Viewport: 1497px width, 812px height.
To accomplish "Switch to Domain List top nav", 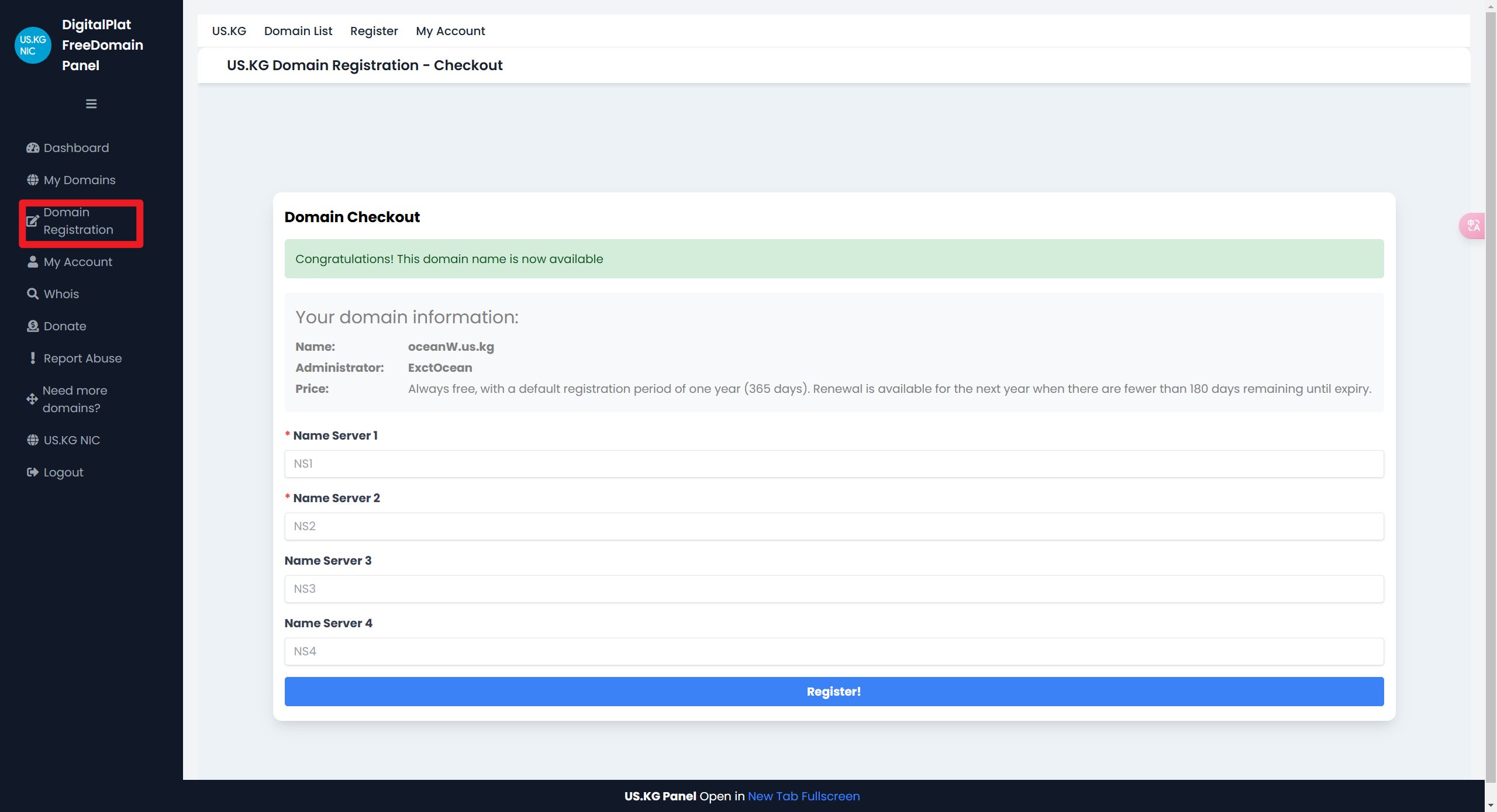I will (298, 31).
